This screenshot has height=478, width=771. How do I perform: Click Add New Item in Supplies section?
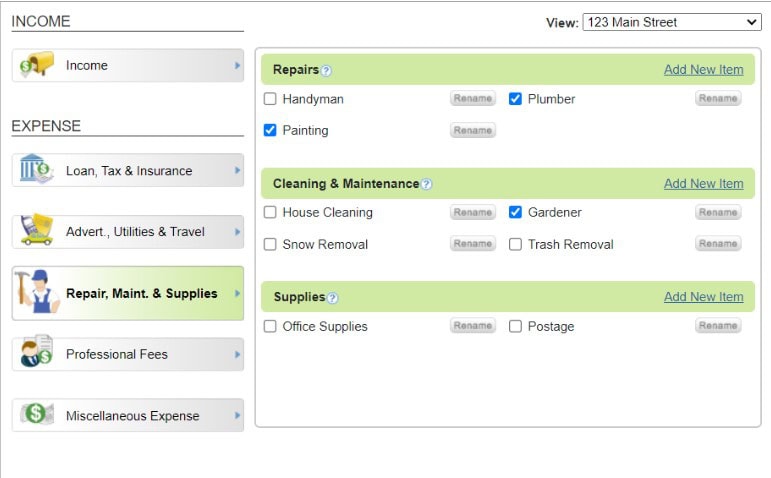click(x=703, y=297)
